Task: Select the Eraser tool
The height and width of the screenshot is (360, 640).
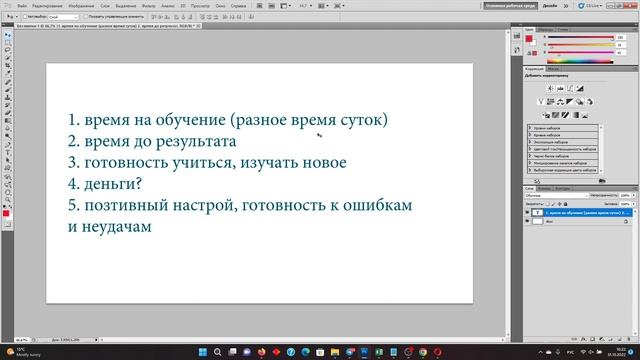Action: click(x=7, y=114)
